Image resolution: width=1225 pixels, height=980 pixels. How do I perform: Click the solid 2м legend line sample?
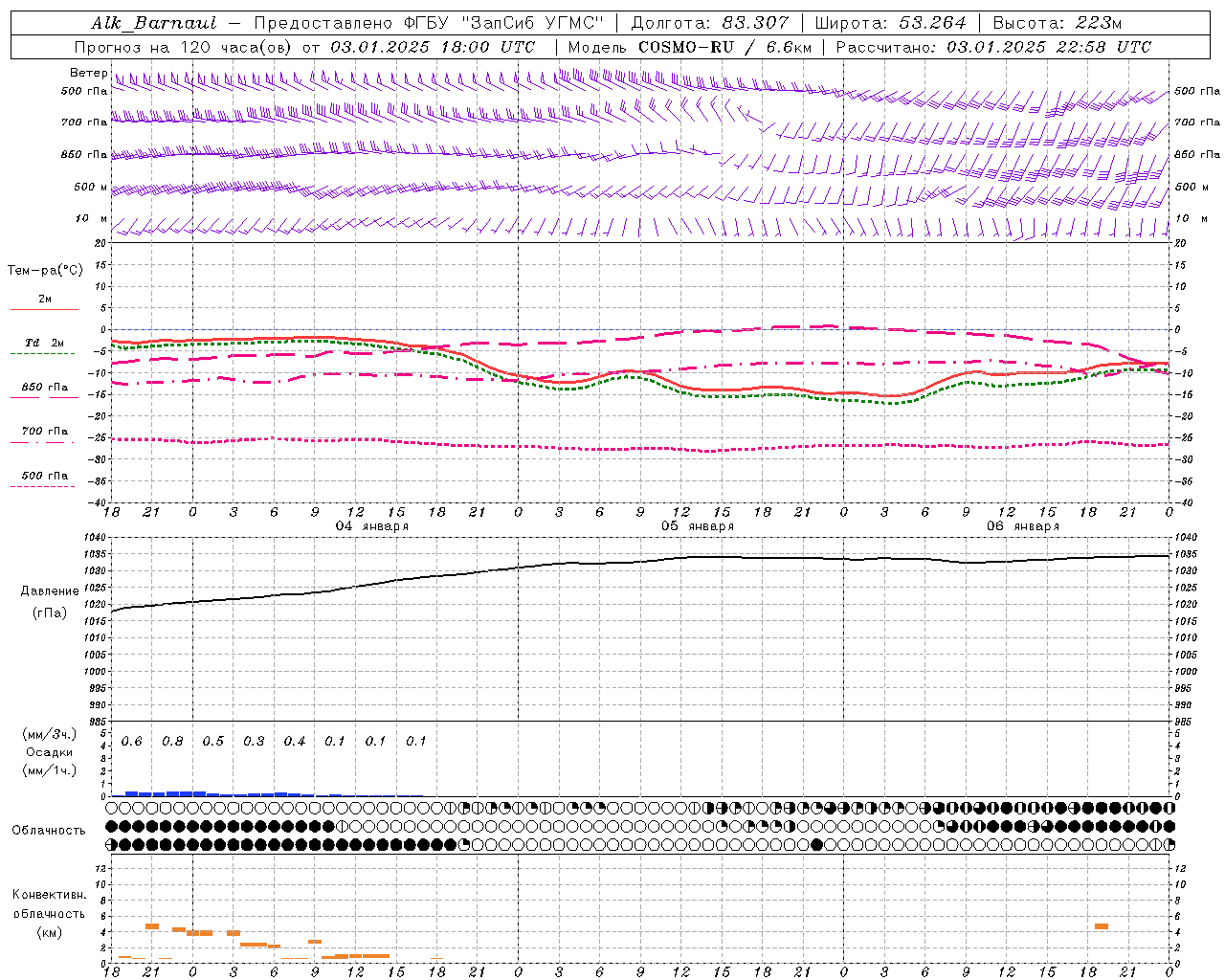(x=44, y=309)
